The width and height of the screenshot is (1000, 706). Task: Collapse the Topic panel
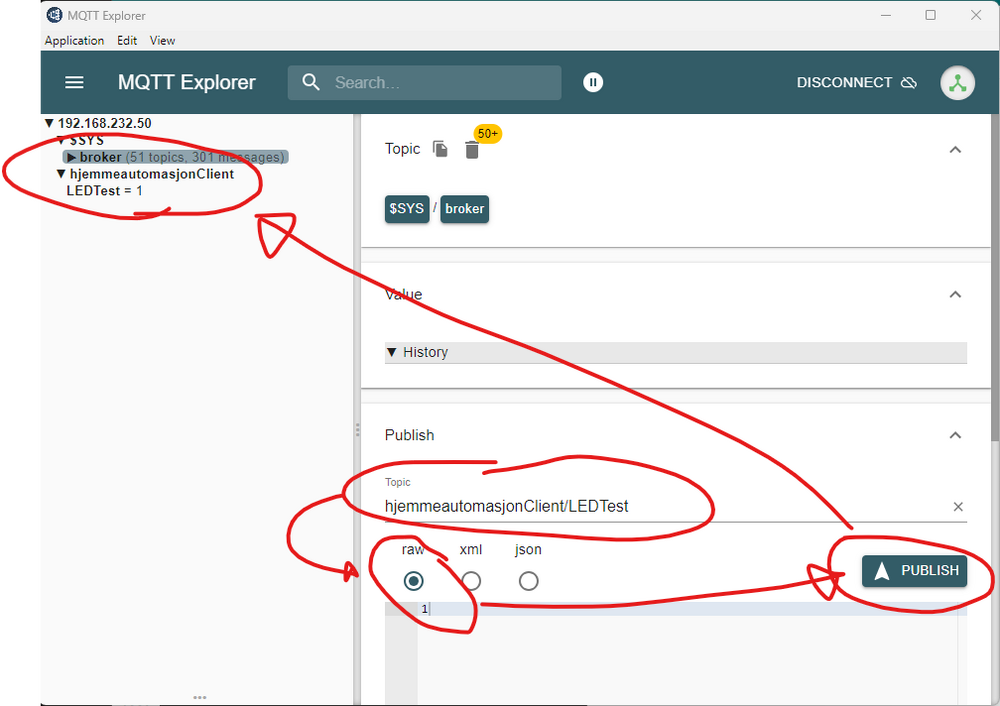click(955, 150)
